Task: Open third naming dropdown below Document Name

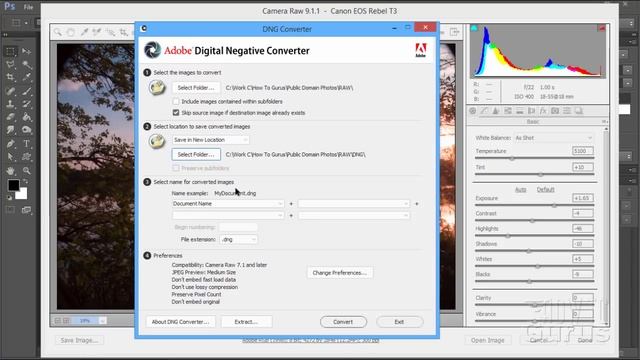Action: coord(228,215)
